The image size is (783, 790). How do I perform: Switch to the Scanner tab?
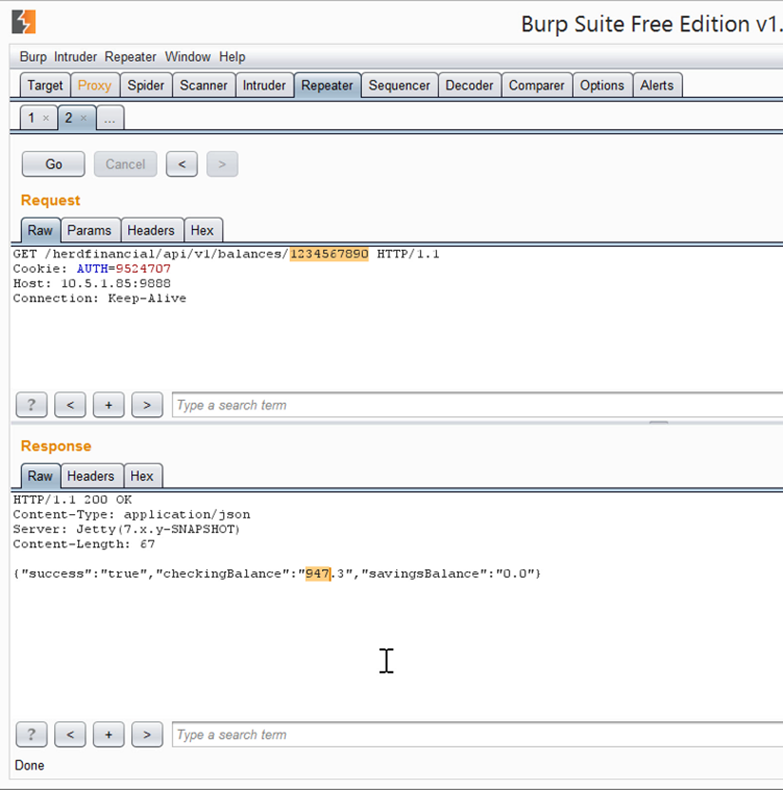(204, 85)
